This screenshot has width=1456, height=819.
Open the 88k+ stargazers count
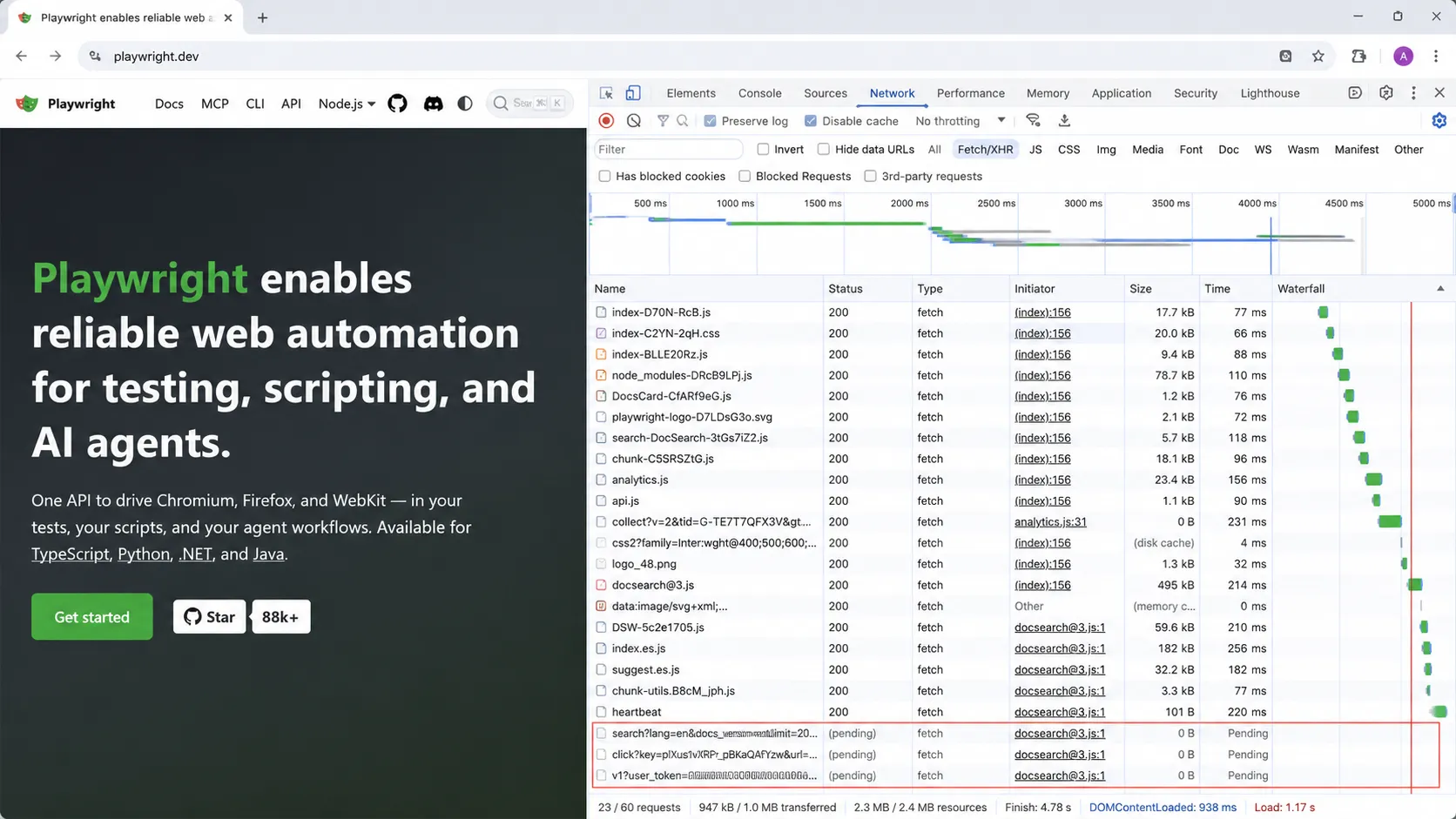(x=280, y=617)
